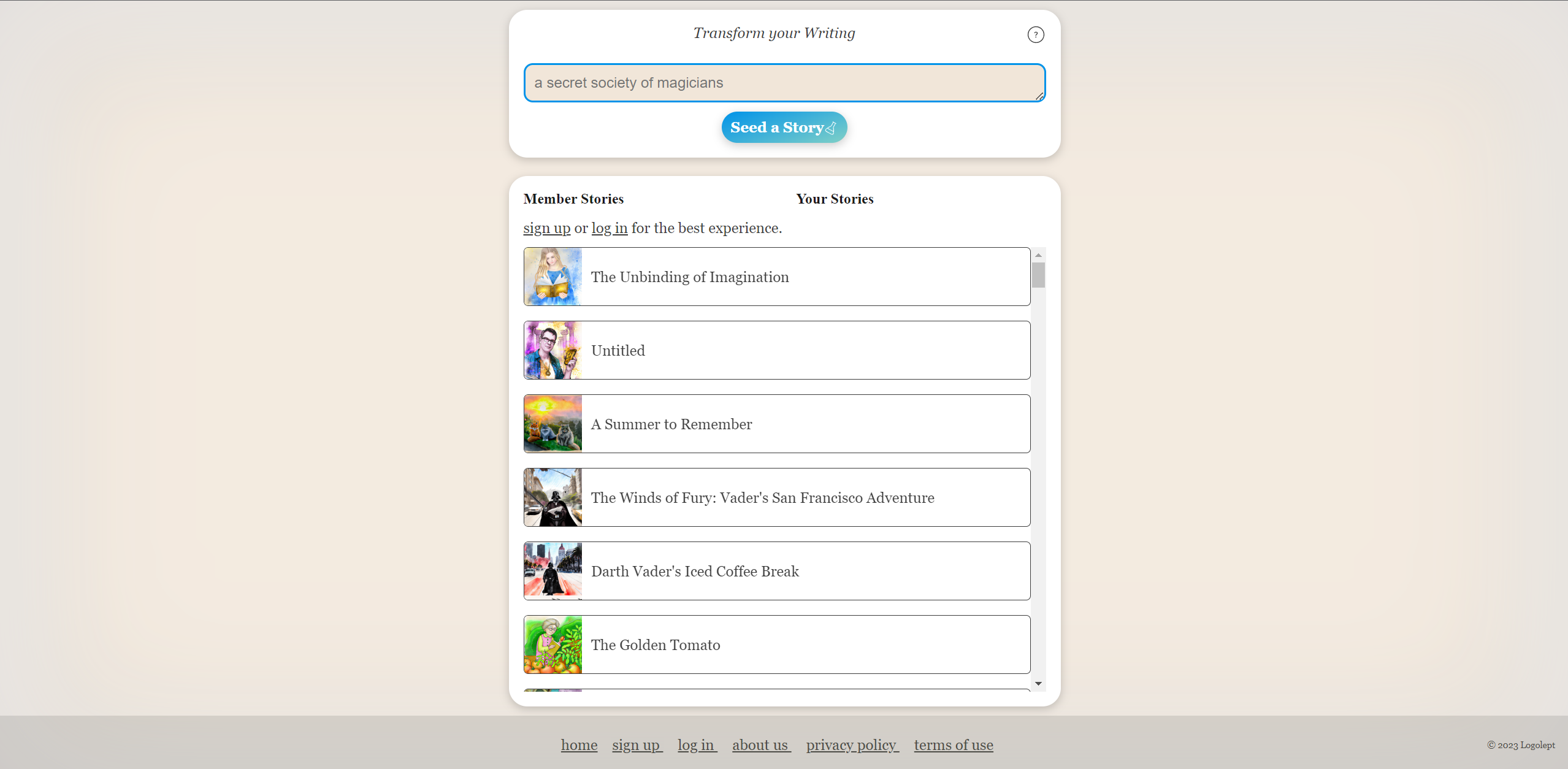Switch to Your Stories tab
This screenshot has width=1568, height=769.
tap(835, 198)
